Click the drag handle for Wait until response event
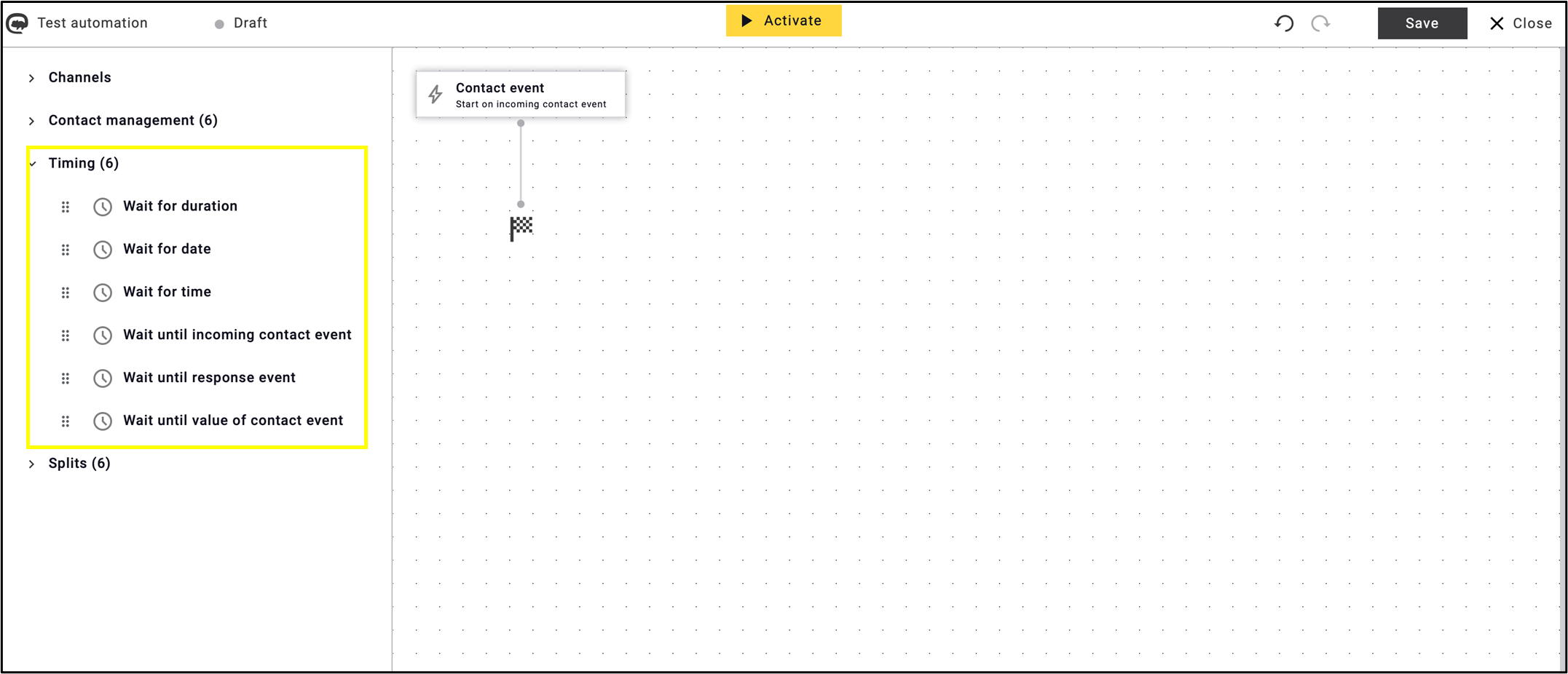This screenshot has height=674, width=1568. pos(66,378)
